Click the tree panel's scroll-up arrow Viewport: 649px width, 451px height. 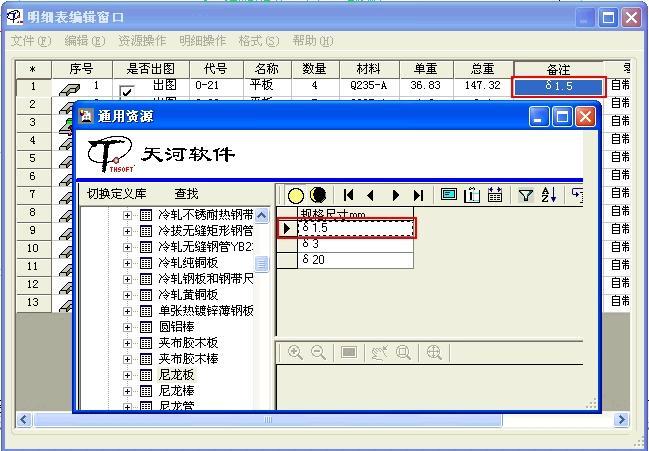[262, 216]
